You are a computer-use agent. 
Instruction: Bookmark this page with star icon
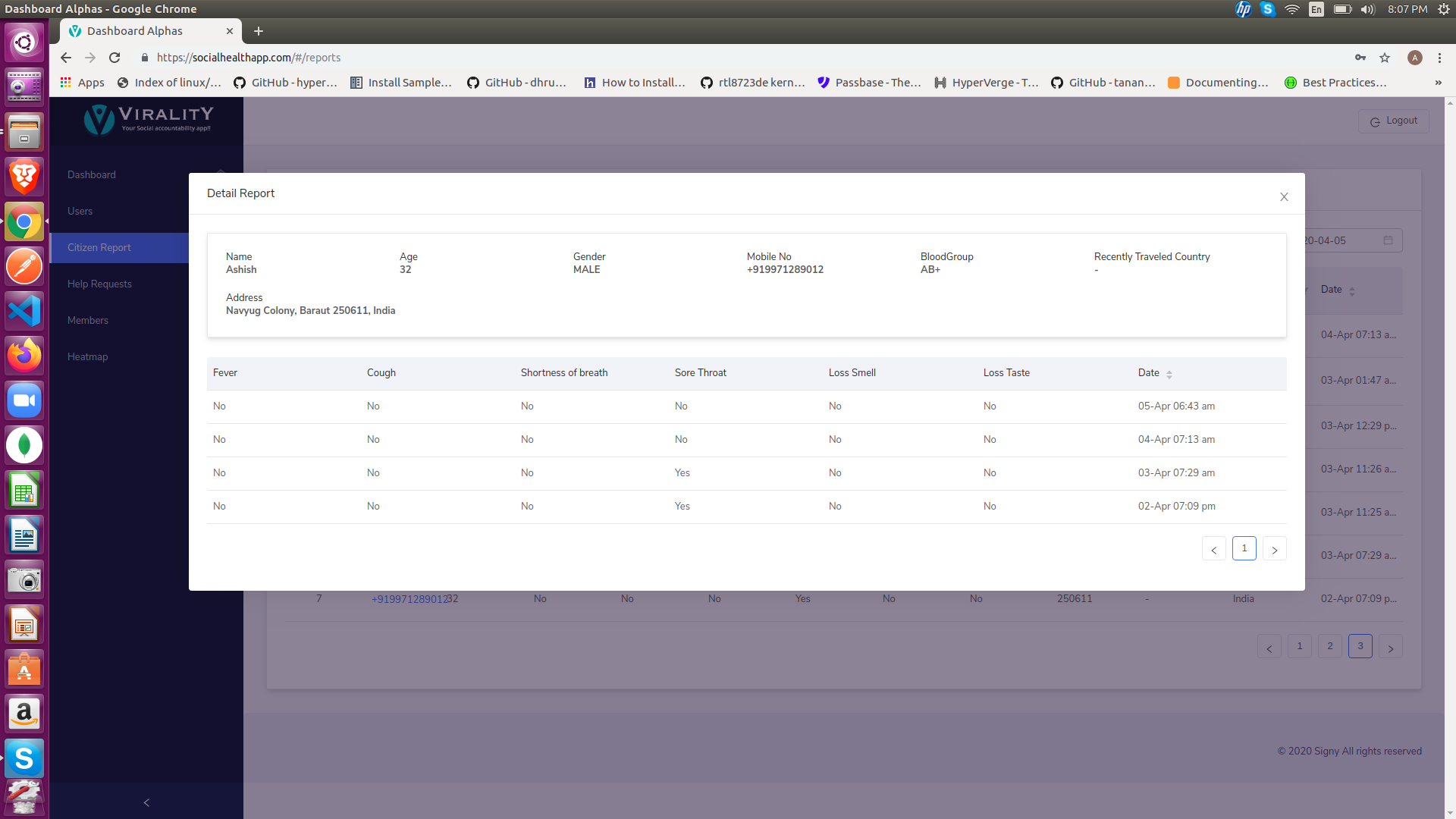tap(1385, 58)
